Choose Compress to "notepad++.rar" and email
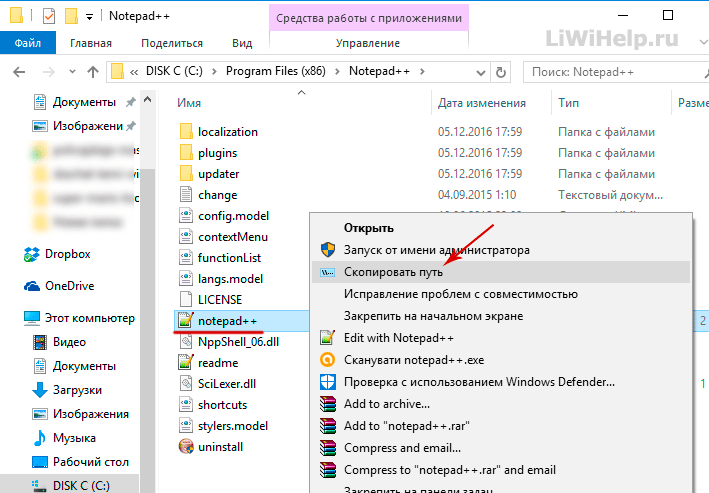 coord(501,470)
